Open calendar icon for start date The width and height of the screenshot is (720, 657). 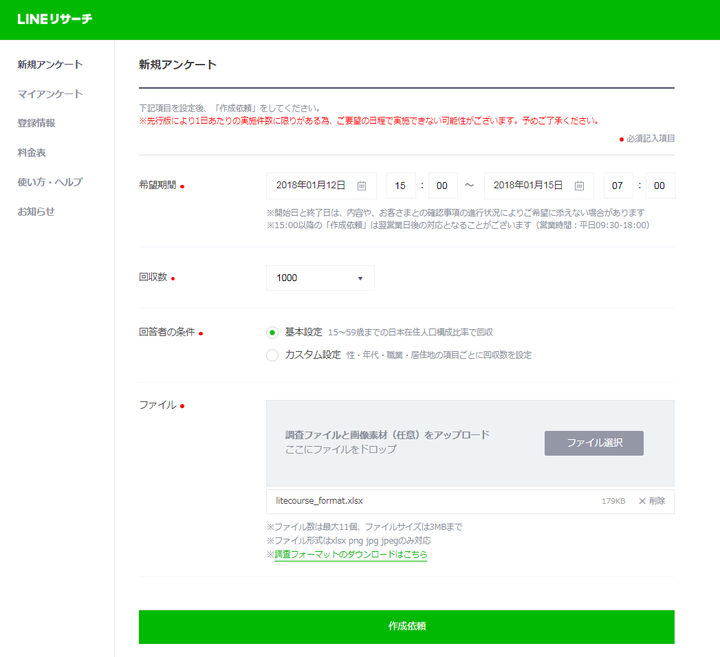pyautogui.click(x=362, y=186)
